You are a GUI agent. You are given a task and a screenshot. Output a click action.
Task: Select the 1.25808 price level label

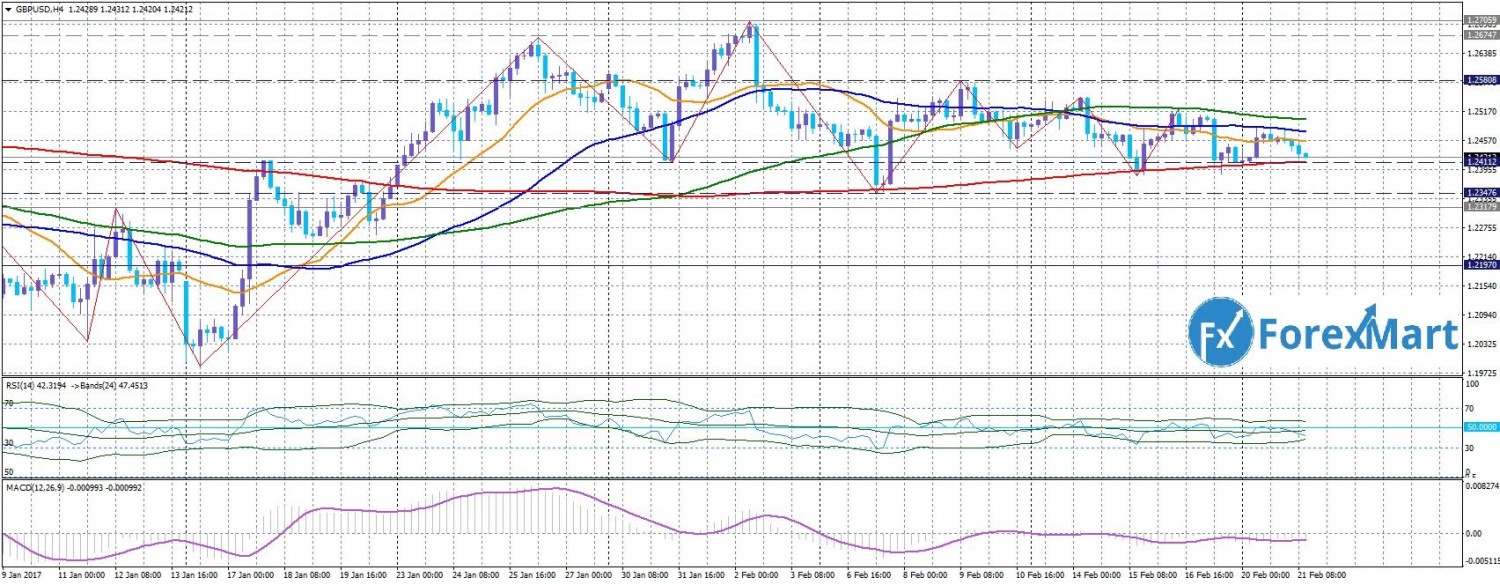pyautogui.click(x=1480, y=80)
